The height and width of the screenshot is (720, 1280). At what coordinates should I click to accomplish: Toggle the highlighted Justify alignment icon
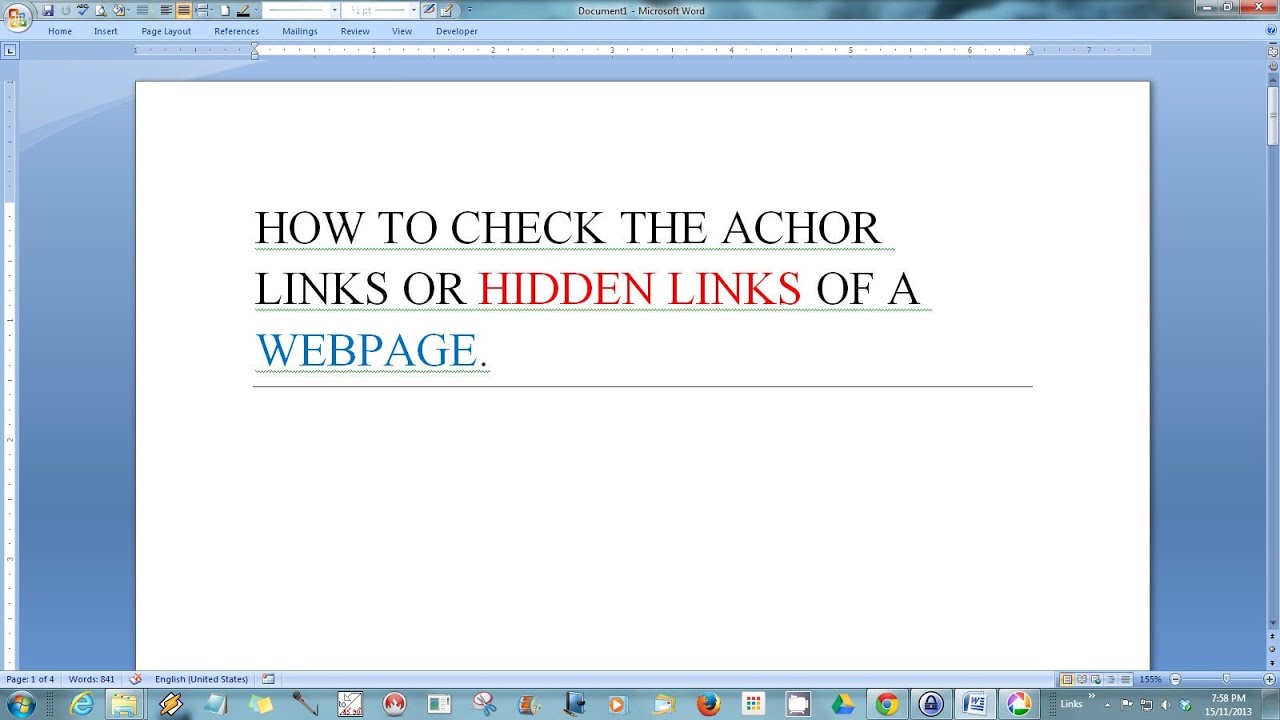pos(183,10)
